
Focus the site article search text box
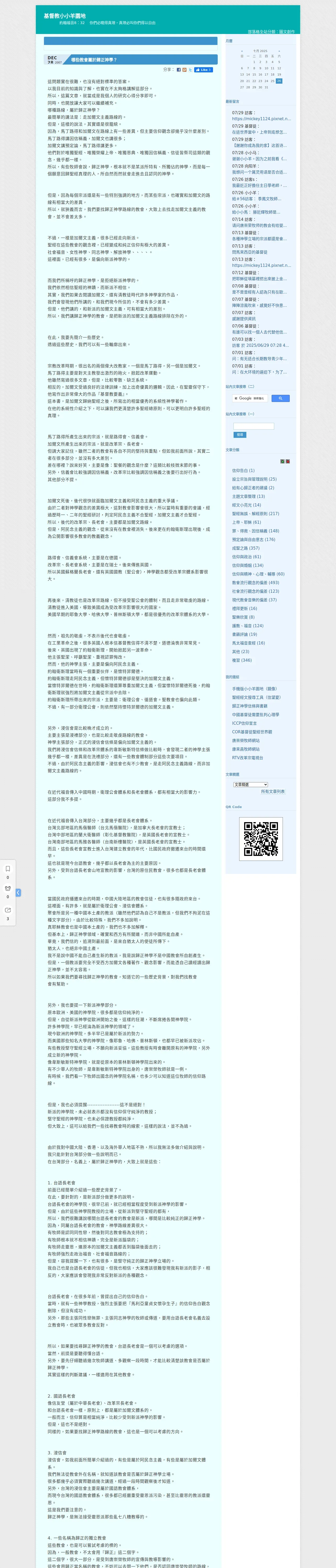[x=254, y=426]
